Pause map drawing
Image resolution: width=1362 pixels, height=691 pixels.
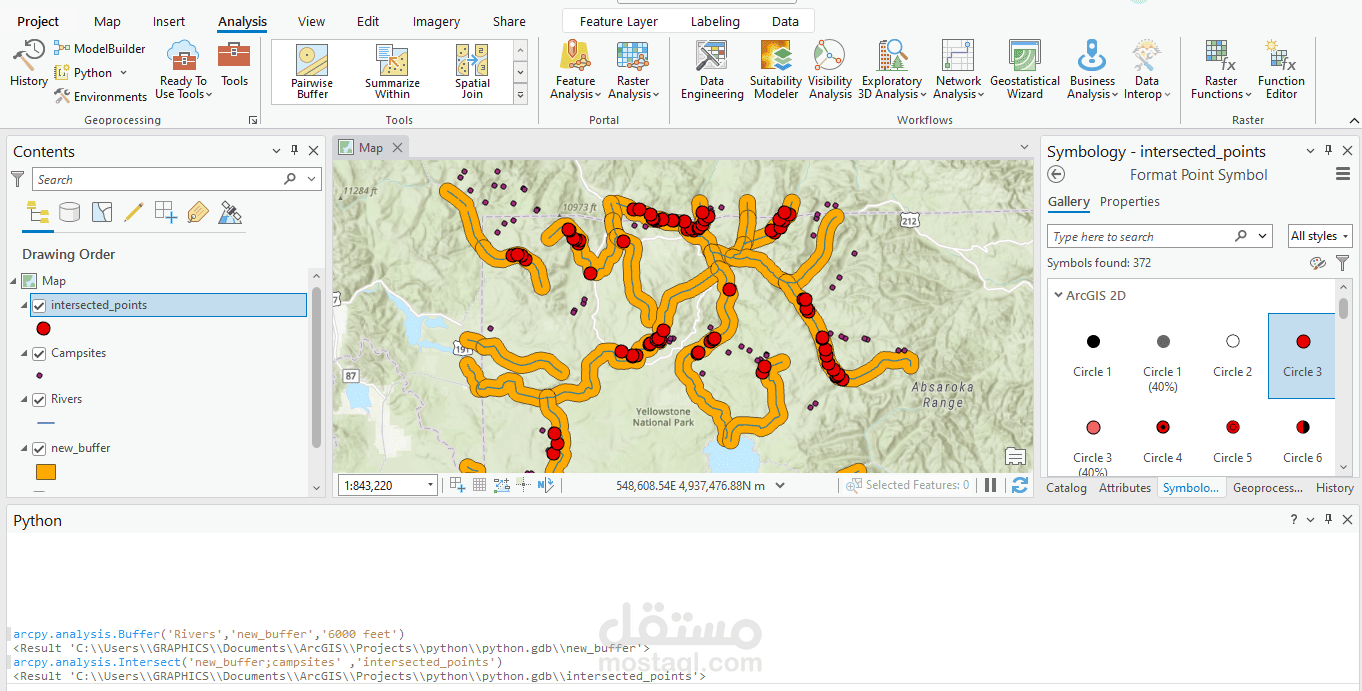(x=991, y=485)
